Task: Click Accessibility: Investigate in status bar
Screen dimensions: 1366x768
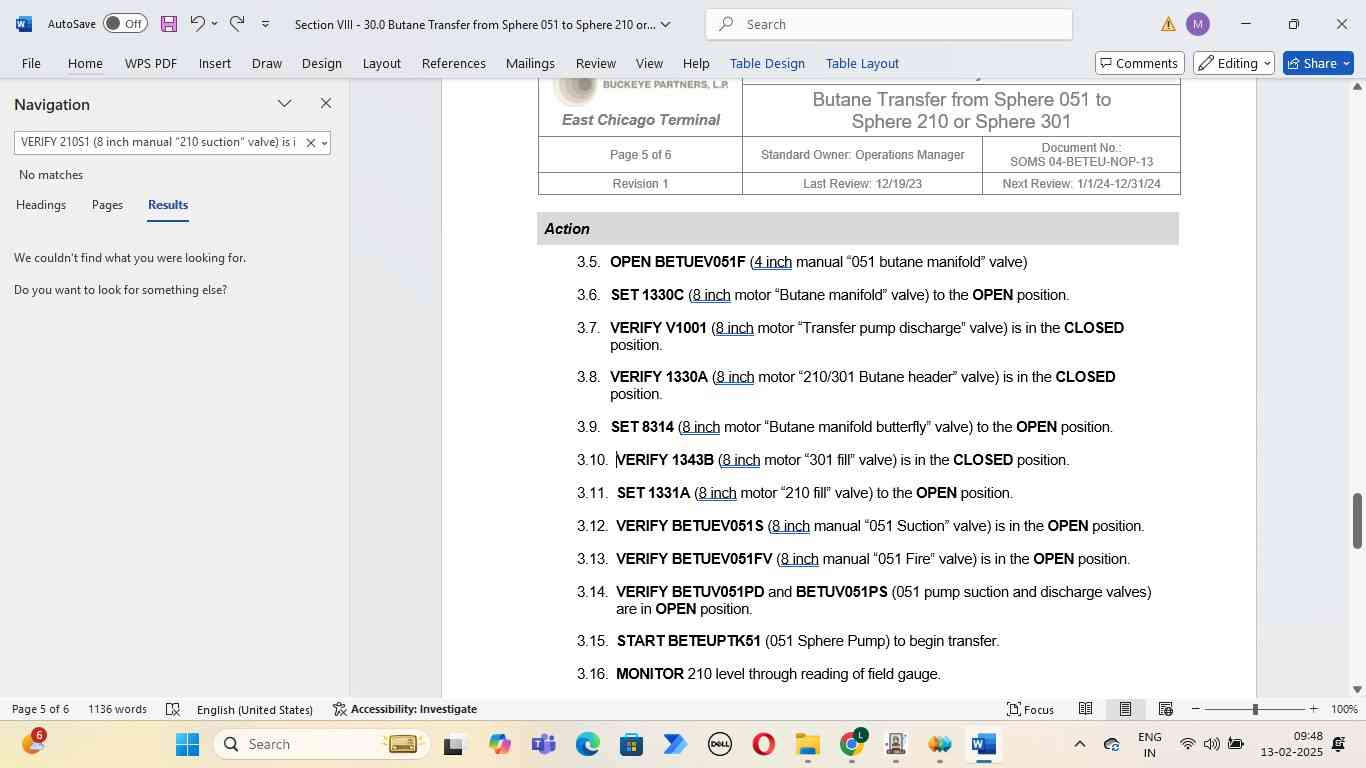Action: (405, 709)
